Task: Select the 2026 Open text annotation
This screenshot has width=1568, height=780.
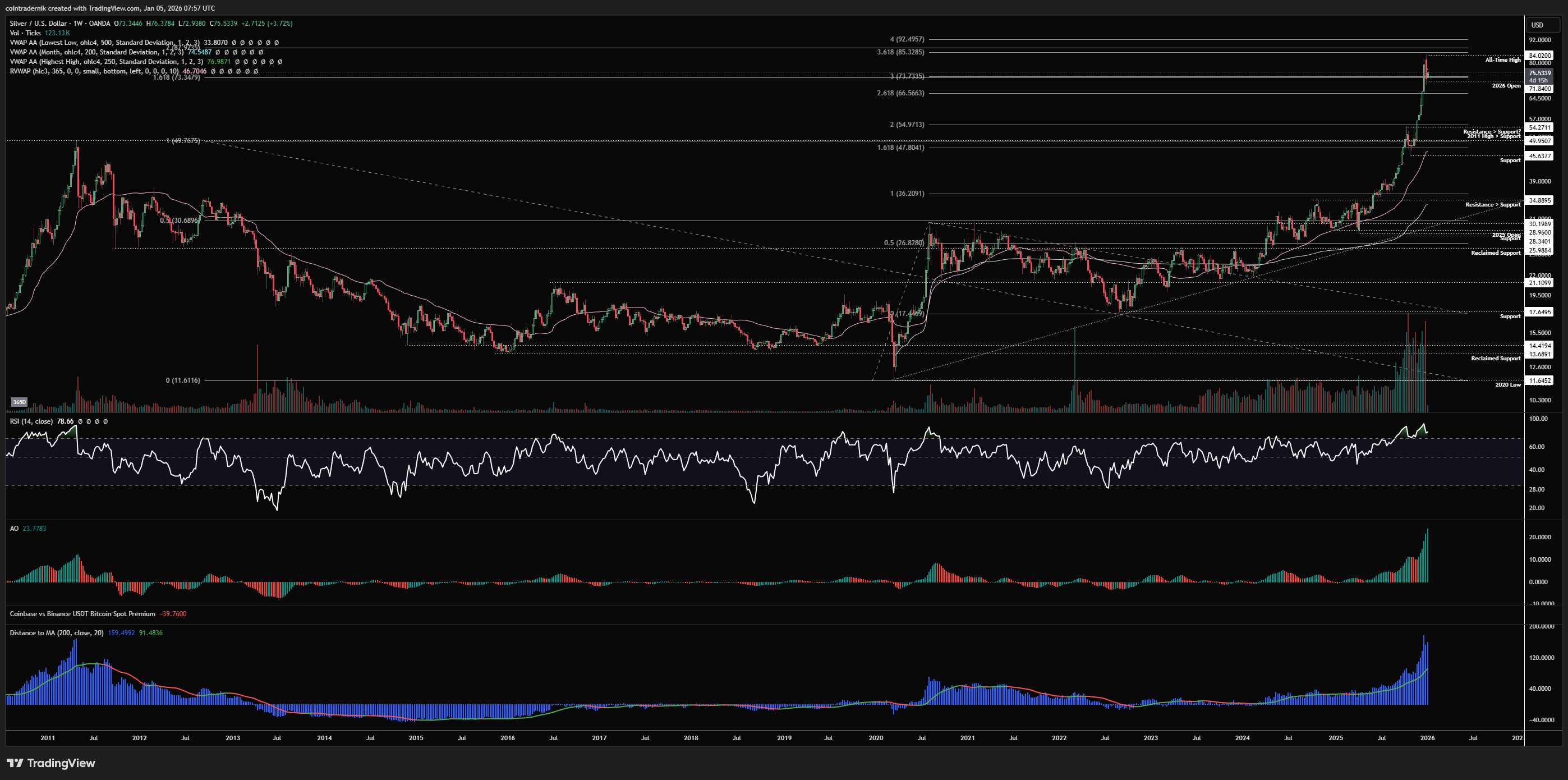Action: pos(1506,86)
